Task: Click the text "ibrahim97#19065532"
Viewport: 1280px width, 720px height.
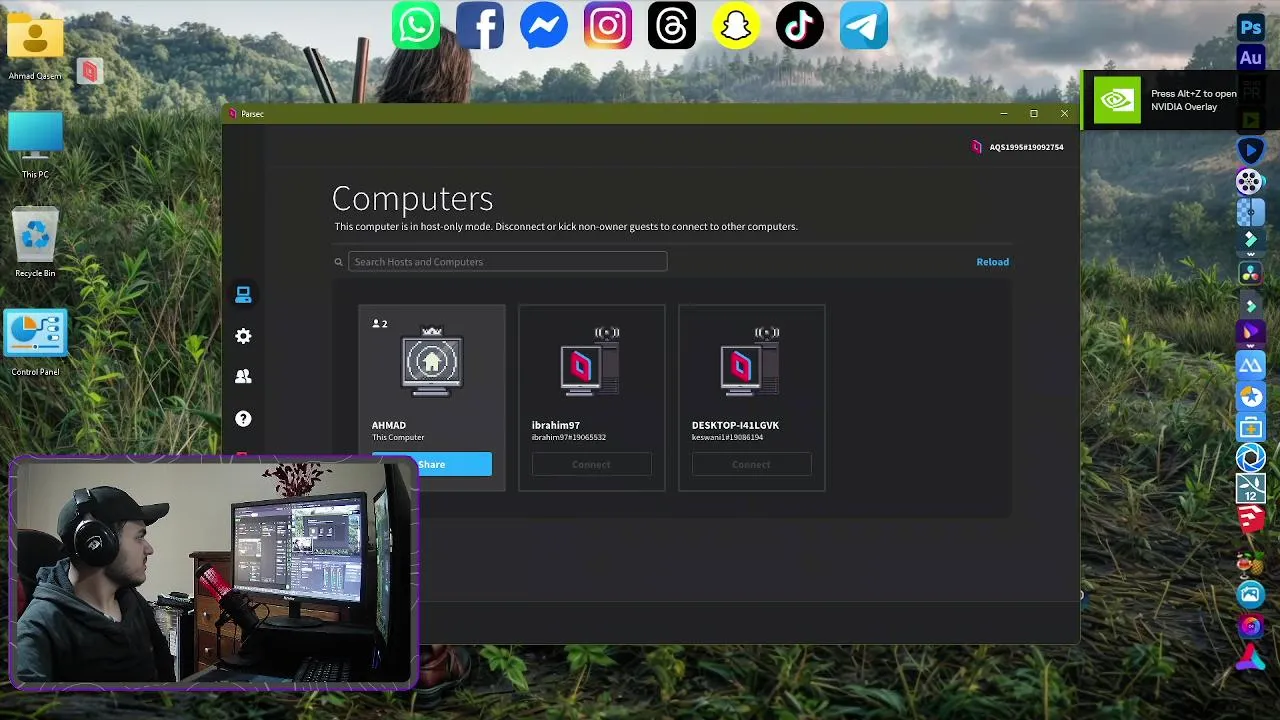Action: [x=568, y=437]
